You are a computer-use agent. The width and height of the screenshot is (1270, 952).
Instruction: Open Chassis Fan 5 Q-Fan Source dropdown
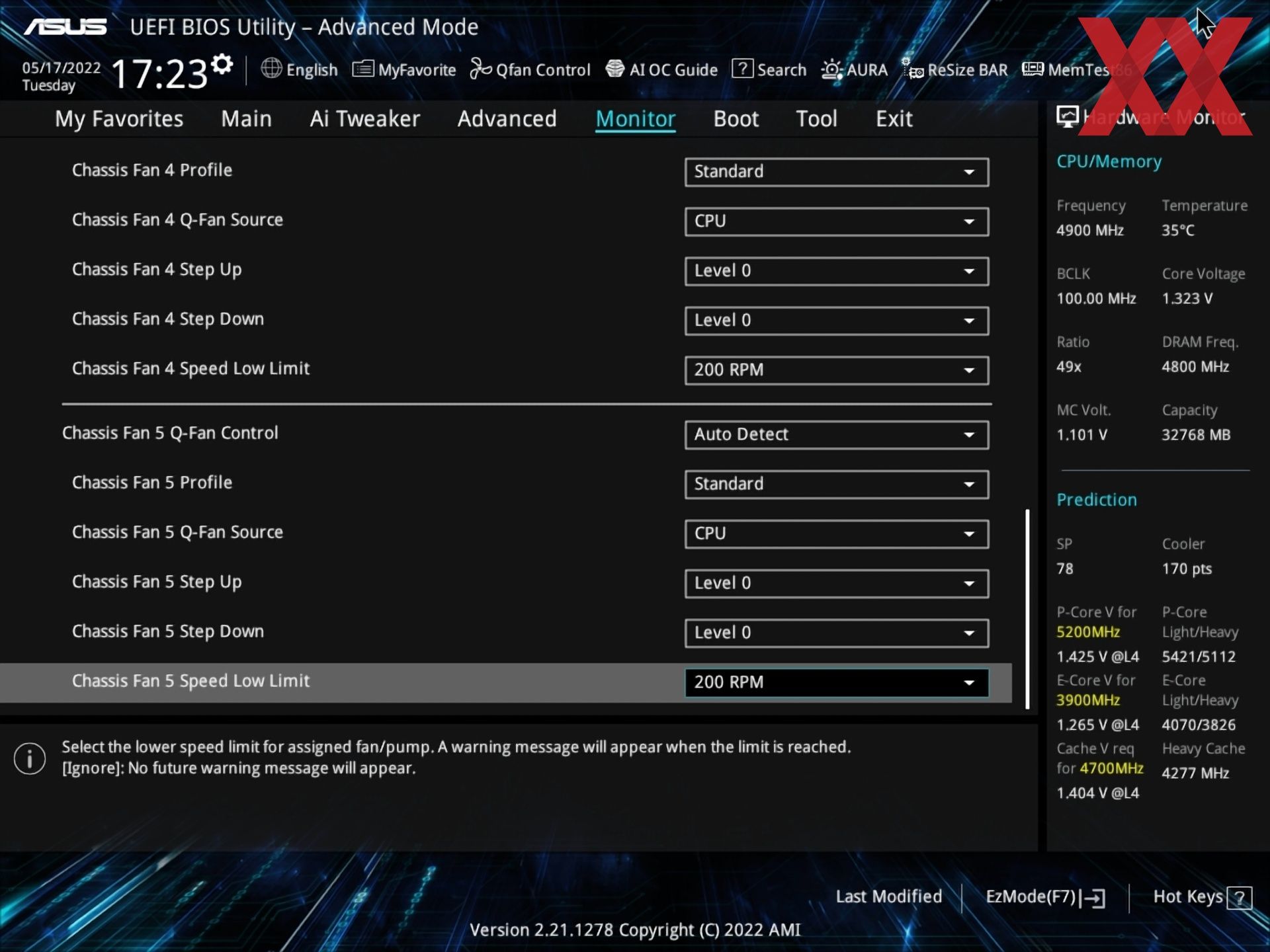pos(837,534)
